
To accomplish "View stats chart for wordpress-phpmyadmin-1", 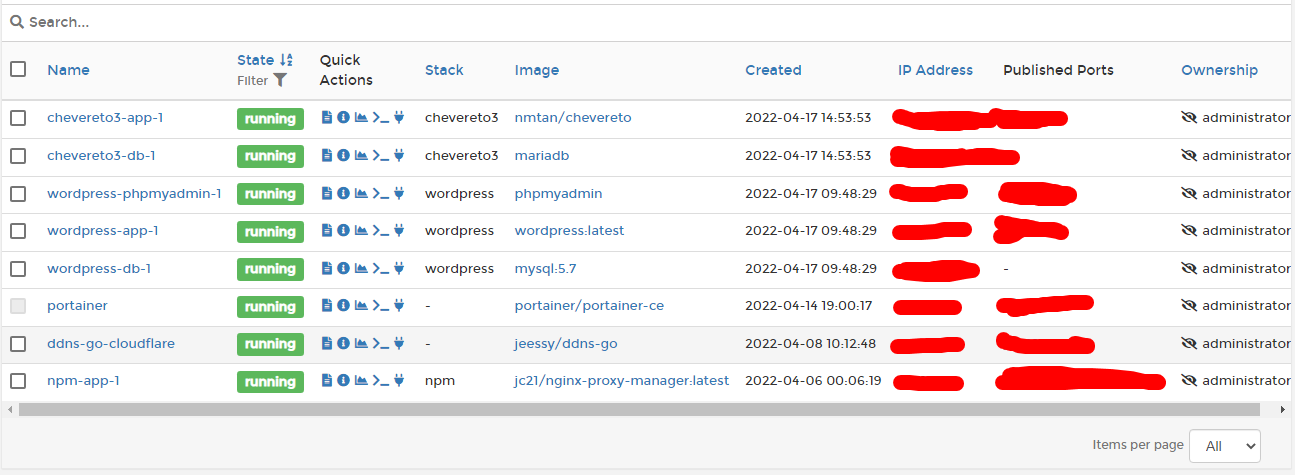I will [x=361, y=193].
